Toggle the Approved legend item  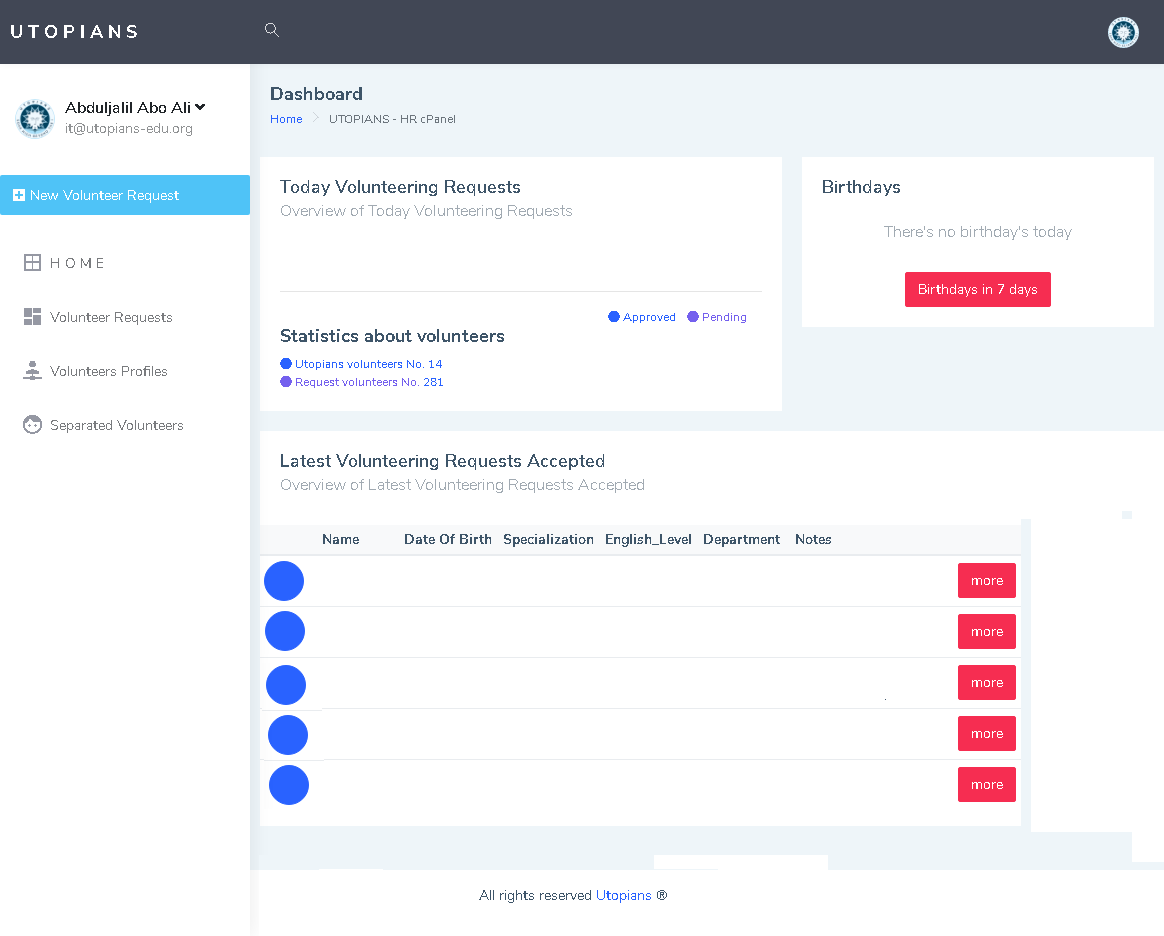[642, 317]
